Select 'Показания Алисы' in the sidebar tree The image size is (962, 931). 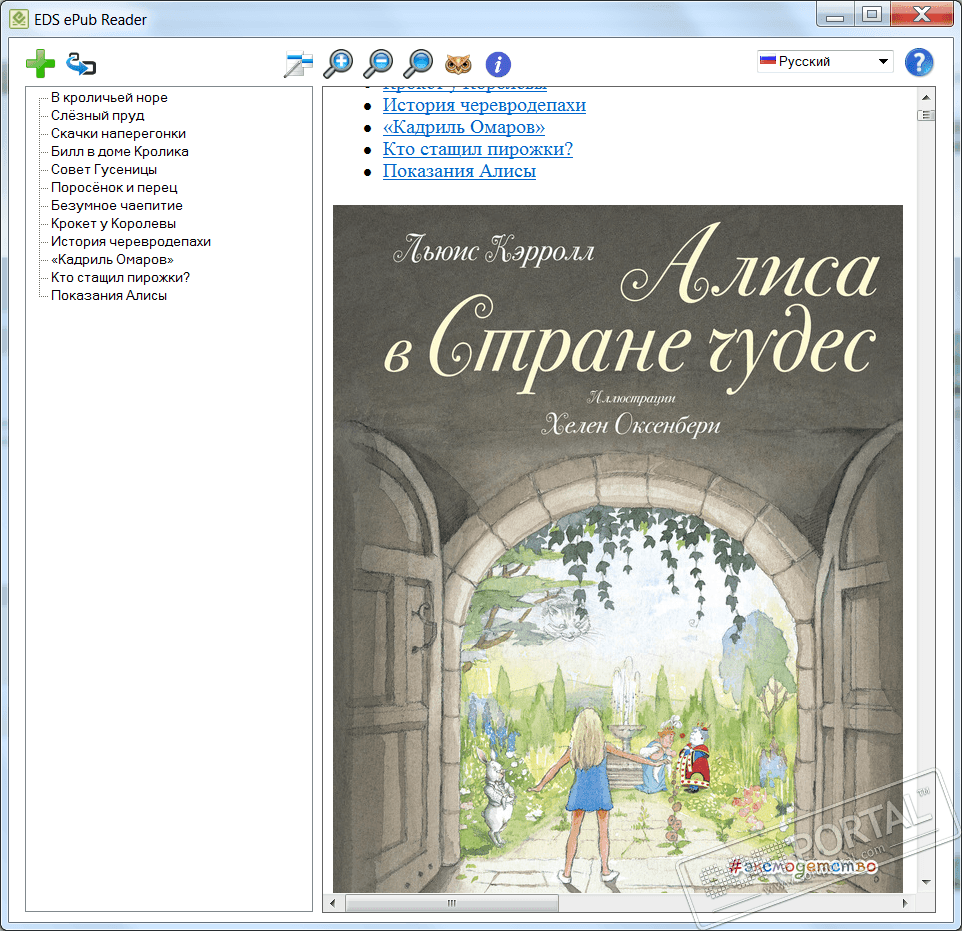pyautogui.click(x=109, y=296)
